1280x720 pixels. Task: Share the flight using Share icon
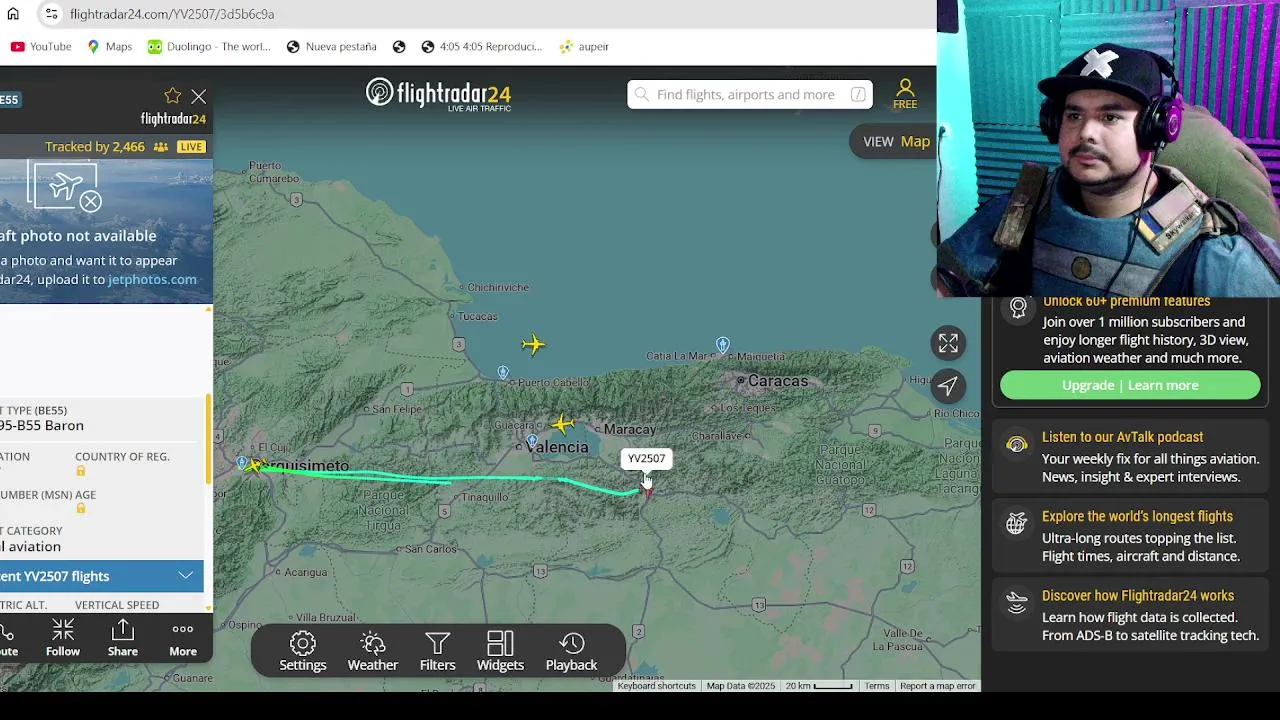123,638
